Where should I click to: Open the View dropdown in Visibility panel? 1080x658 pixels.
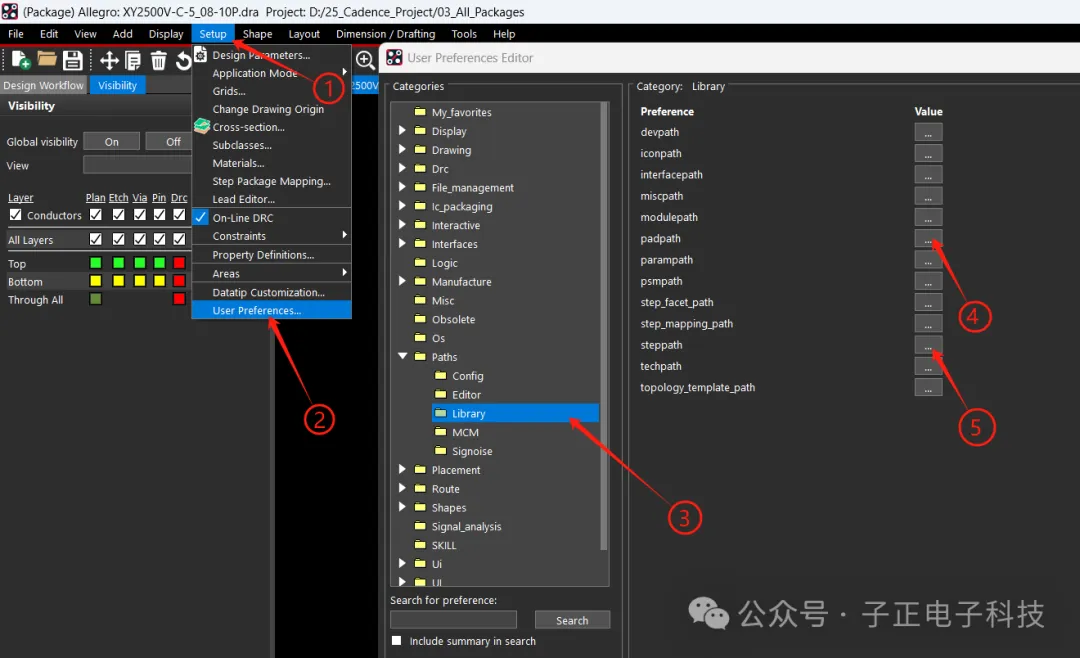click(137, 165)
